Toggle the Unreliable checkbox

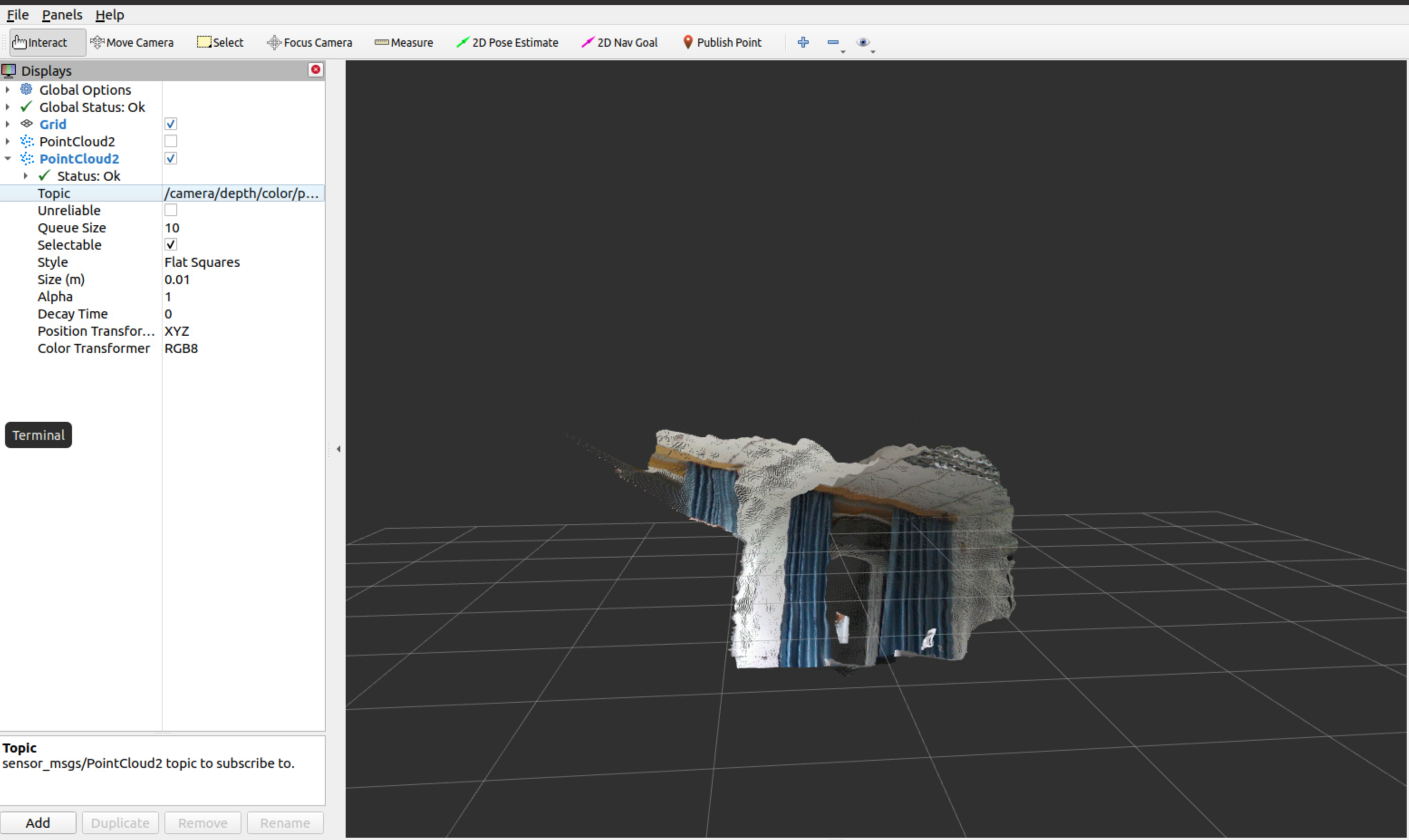170,210
